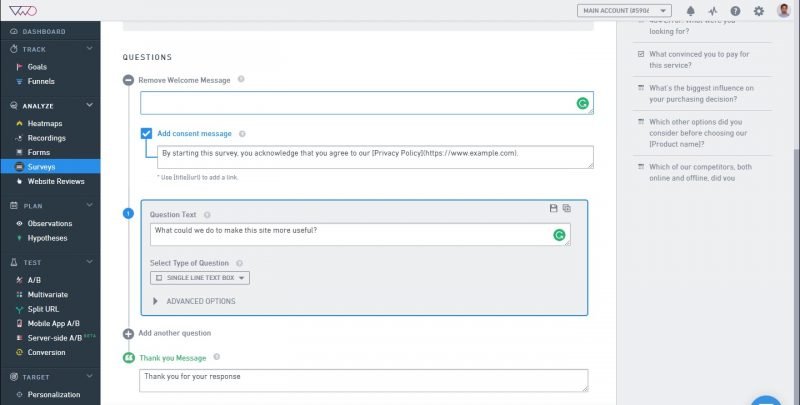
Task: Click Remove Welcome Message label
Action: click(184, 80)
